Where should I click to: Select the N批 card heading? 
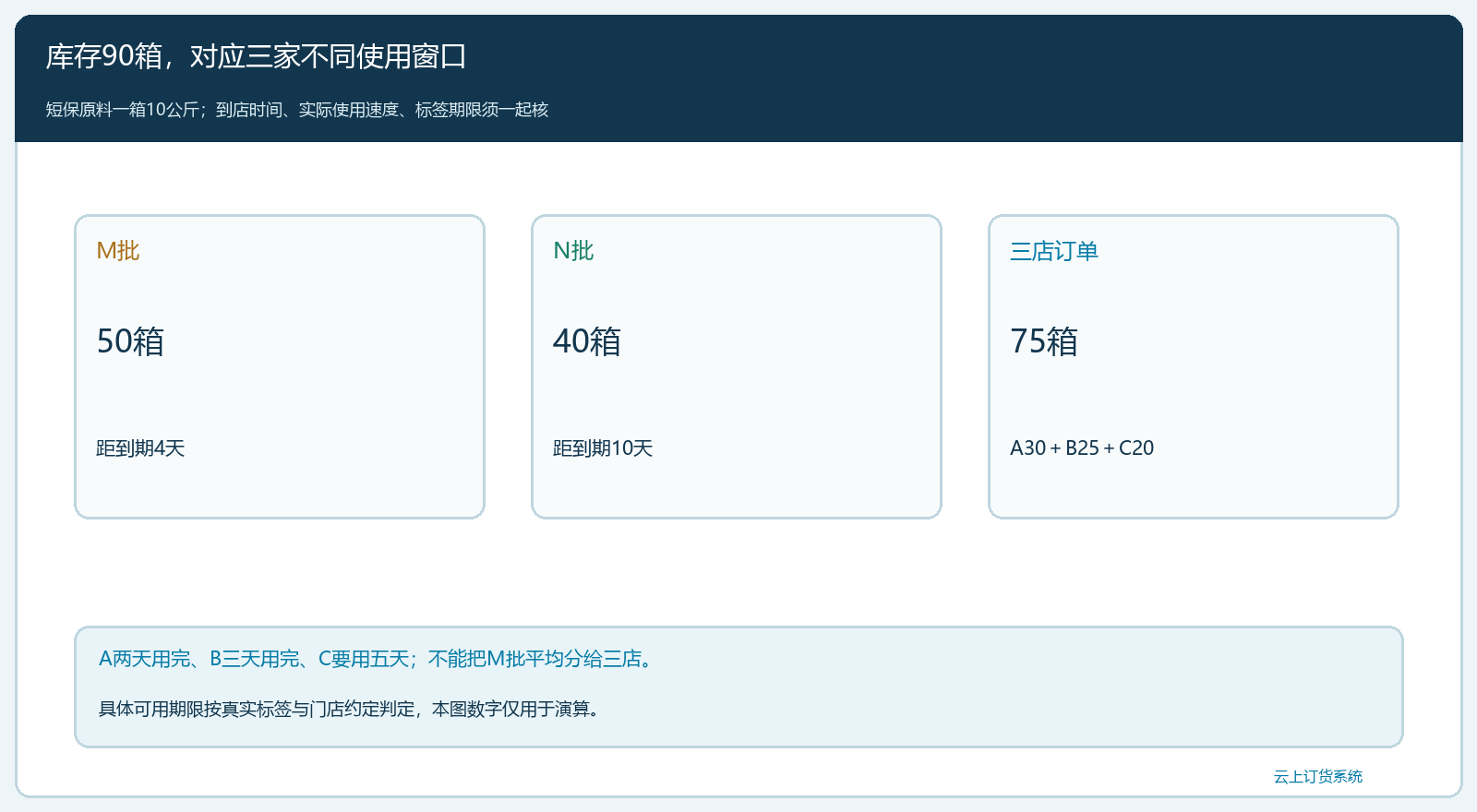point(573,251)
